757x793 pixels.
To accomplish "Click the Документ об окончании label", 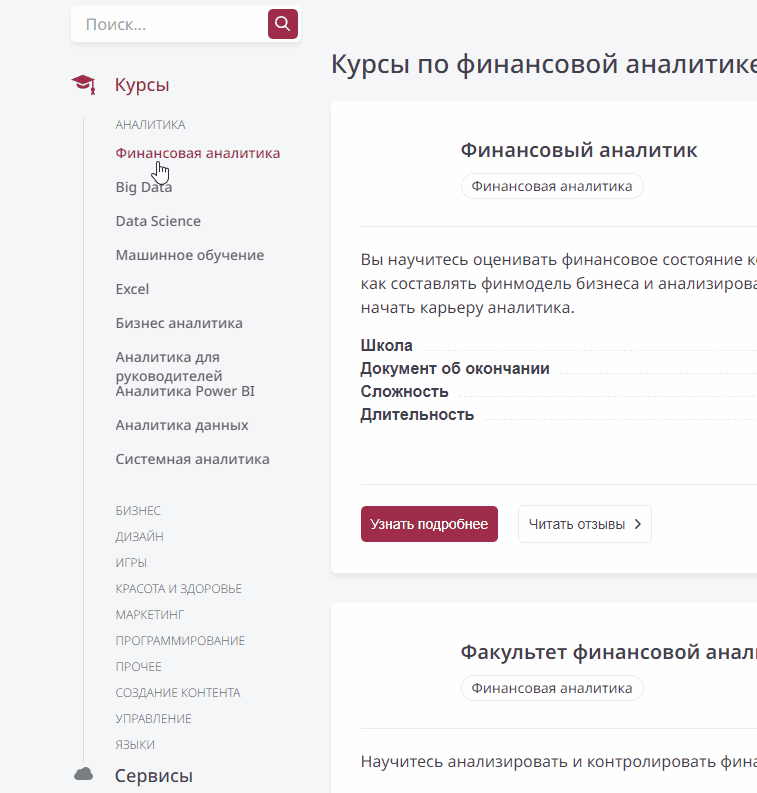I will (x=455, y=369).
